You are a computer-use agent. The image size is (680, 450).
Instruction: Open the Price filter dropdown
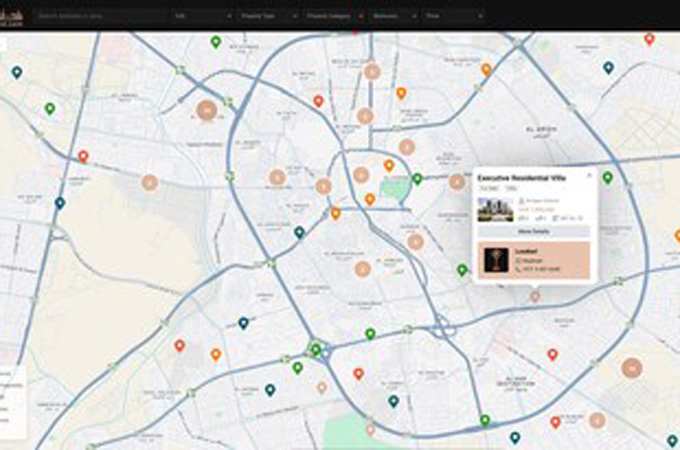451,16
